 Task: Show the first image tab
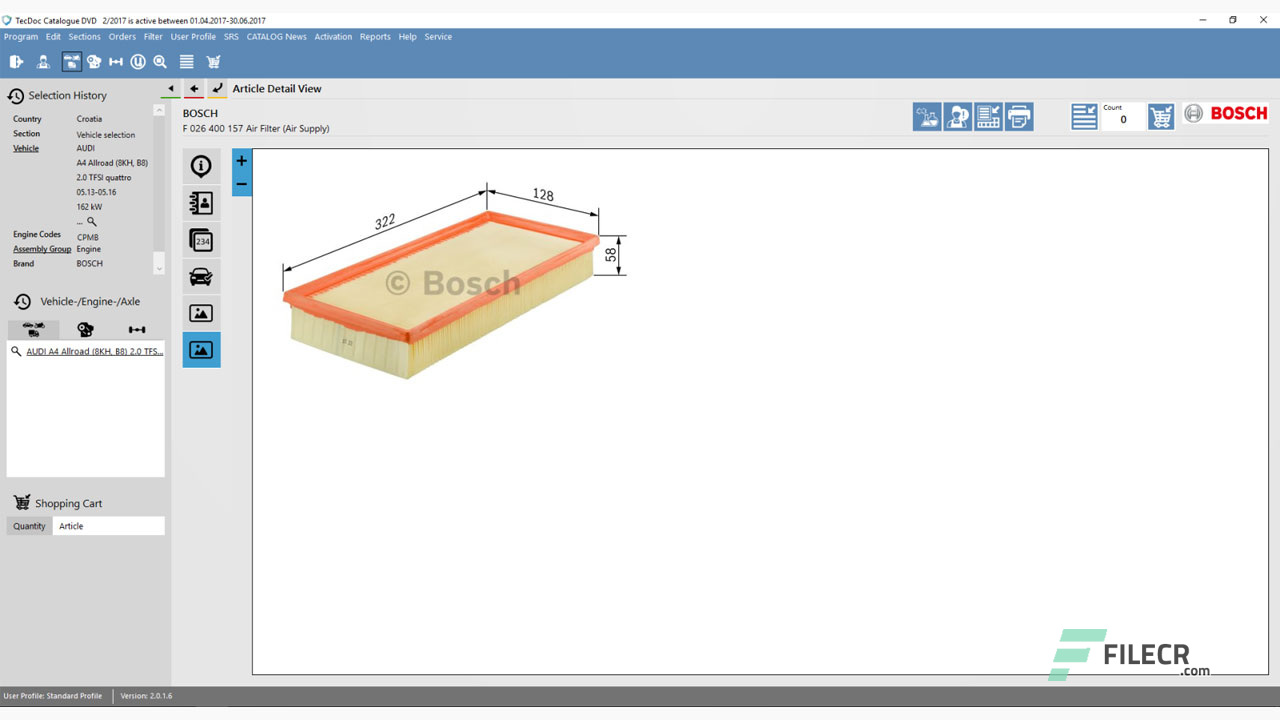pyautogui.click(x=201, y=313)
